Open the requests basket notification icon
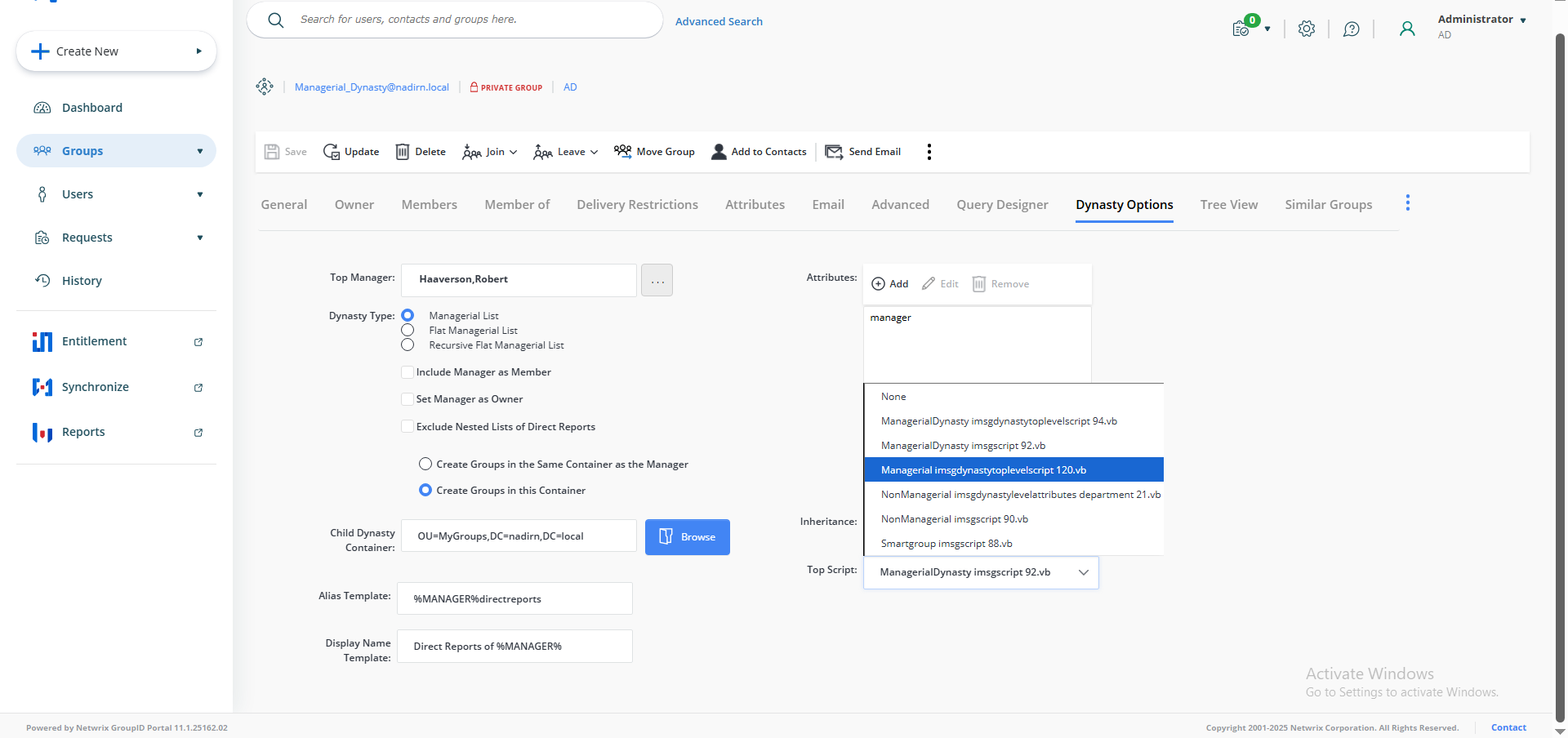The height and width of the screenshot is (738, 1568). (1241, 29)
